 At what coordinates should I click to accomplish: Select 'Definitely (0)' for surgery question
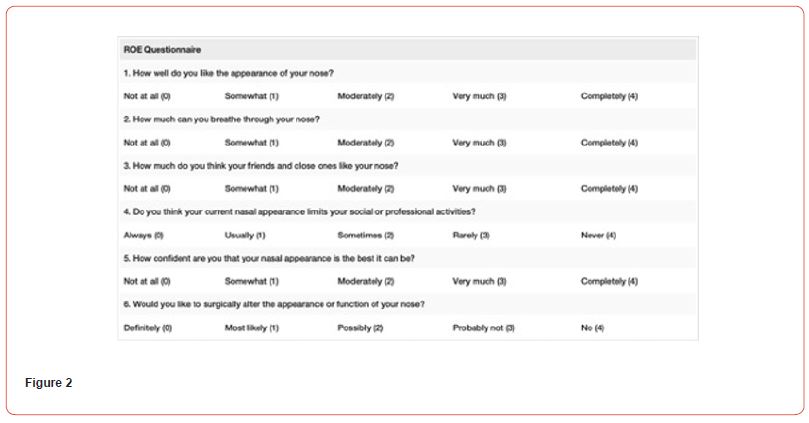148,328
